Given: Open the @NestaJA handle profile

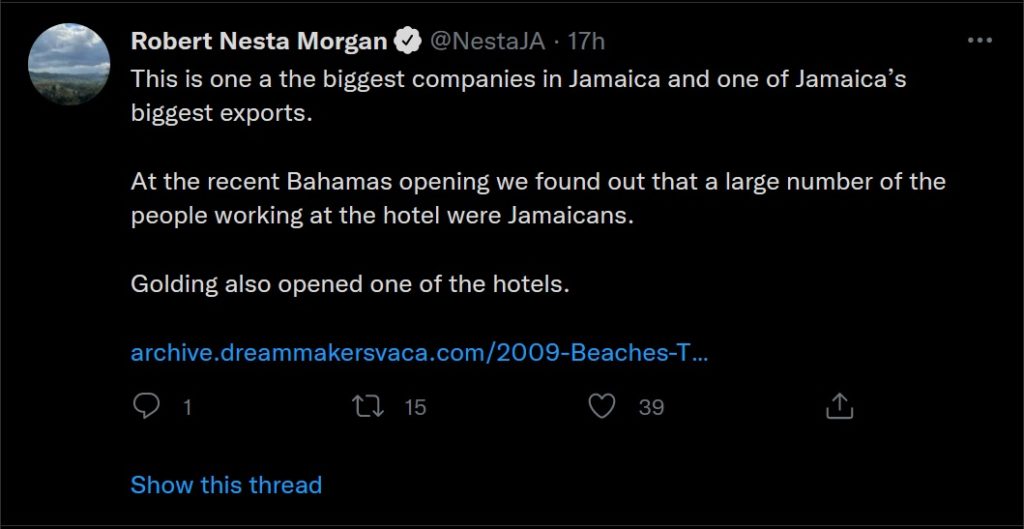Looking at the screenshot, I should [488, 42].
